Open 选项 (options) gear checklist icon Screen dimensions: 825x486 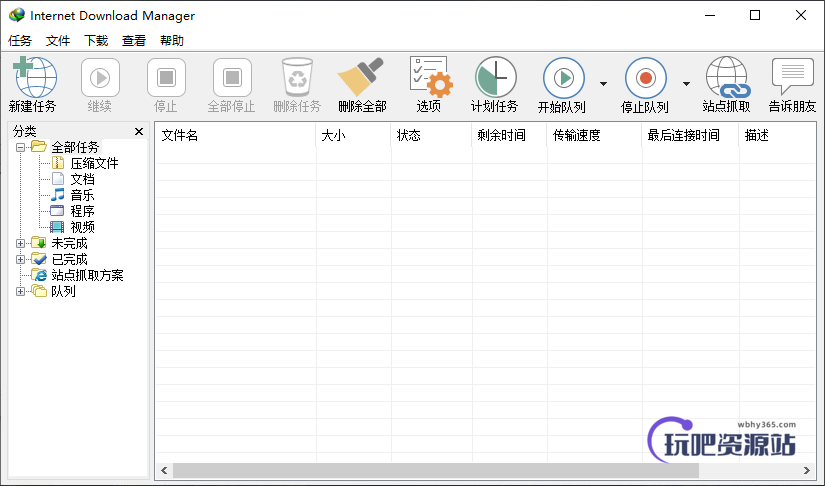click(x=430, y=77)
